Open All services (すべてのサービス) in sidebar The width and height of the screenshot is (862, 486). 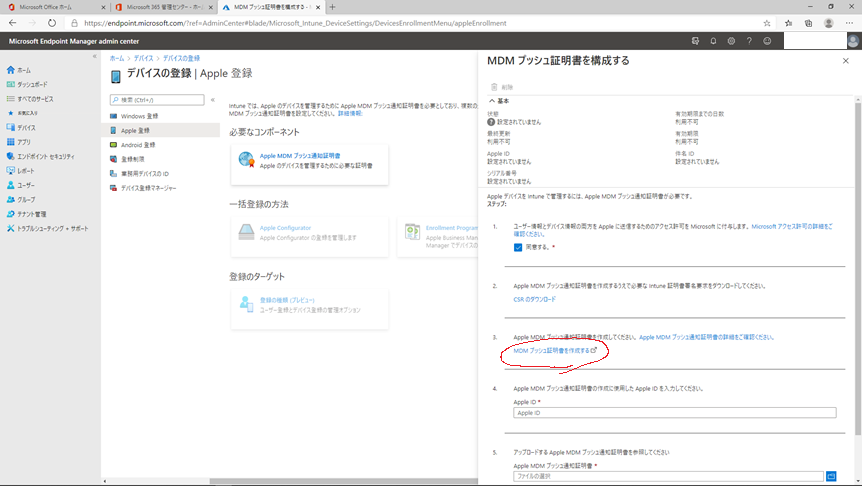(30, 99)
